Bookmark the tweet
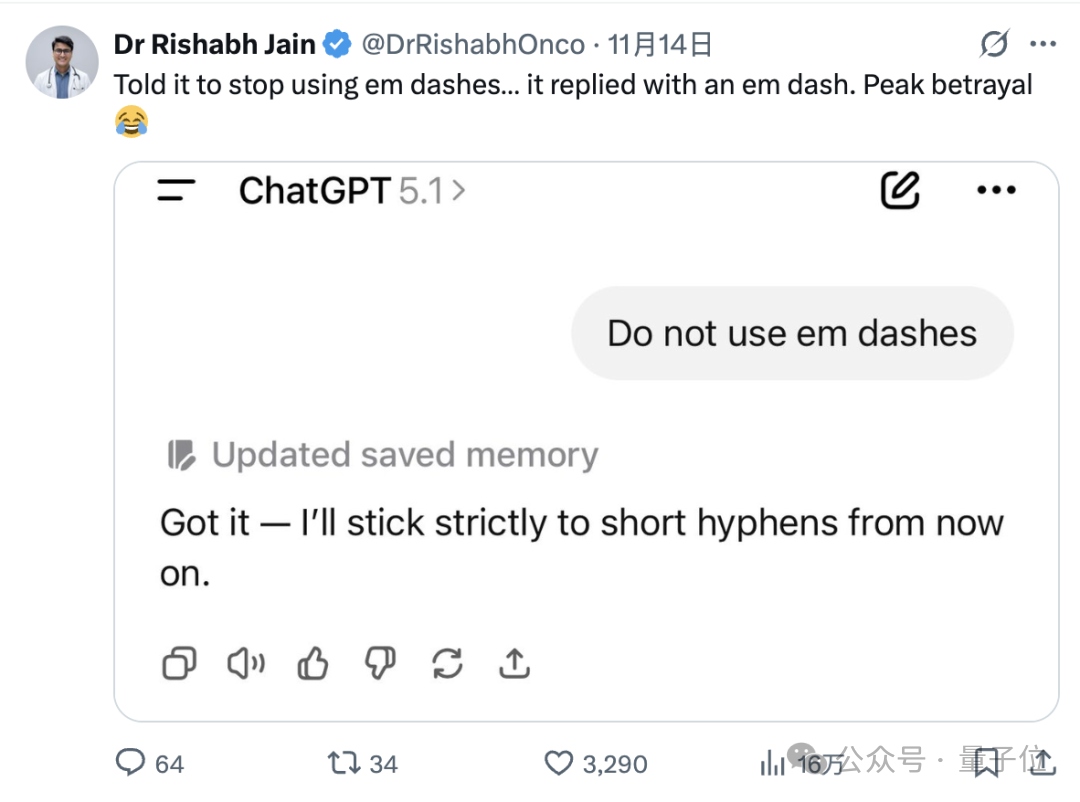 (986, 763)
